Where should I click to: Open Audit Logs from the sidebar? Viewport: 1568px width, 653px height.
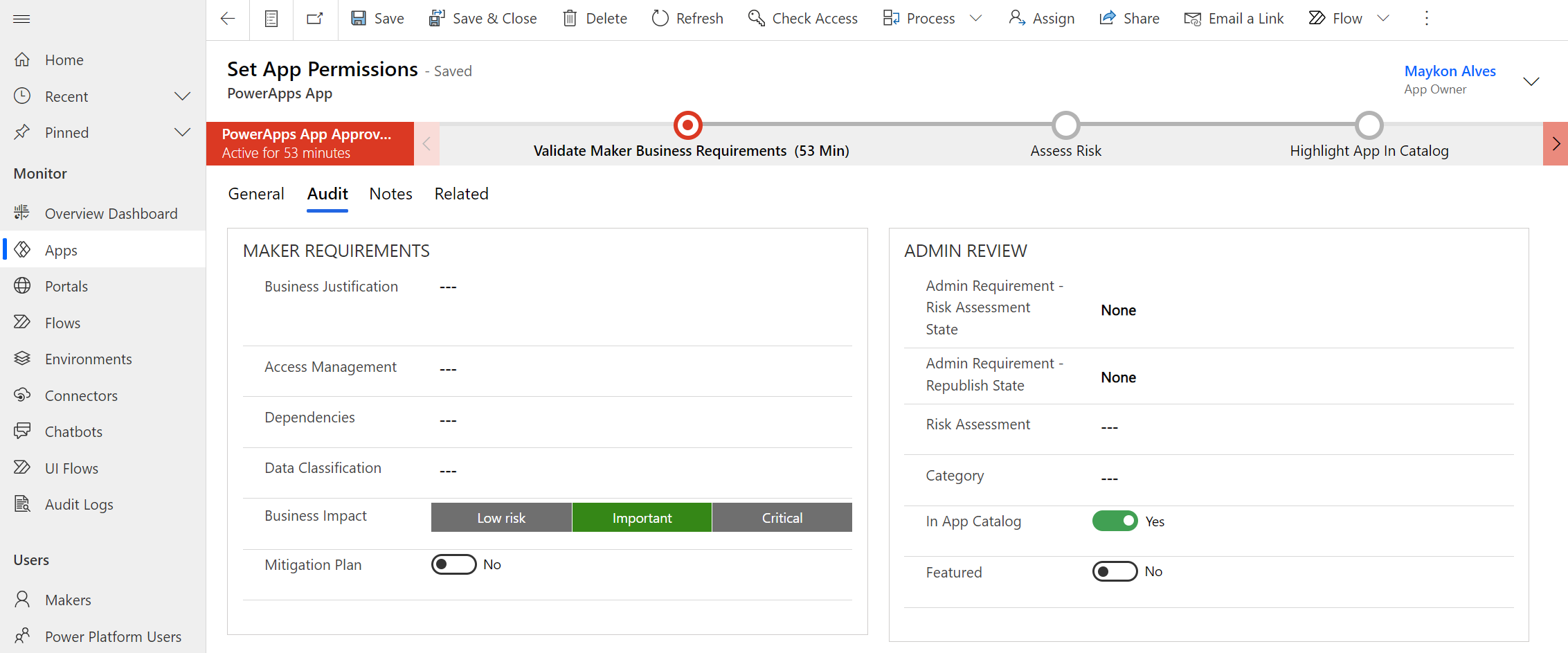78,504
